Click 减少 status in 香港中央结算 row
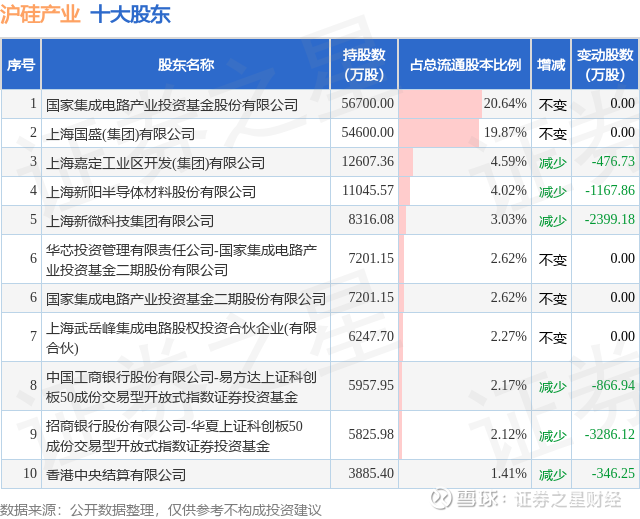 552,475
